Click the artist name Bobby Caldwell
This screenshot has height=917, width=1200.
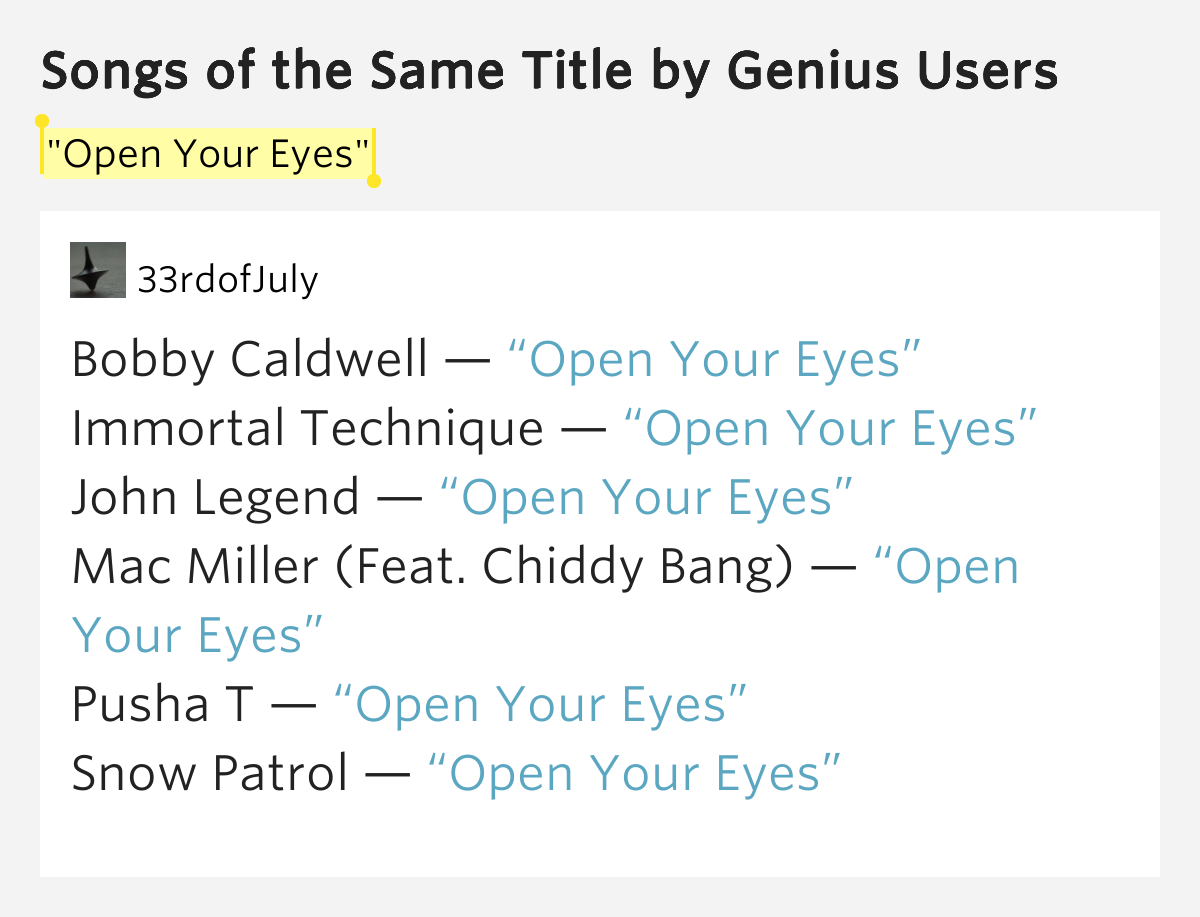coord(250,359)
